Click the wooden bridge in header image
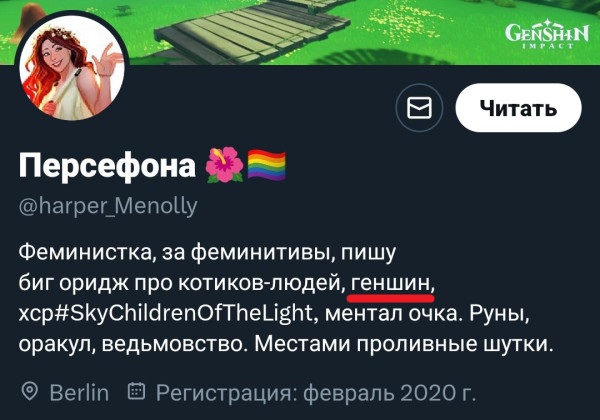This screenshot has height=420, width=600. (253, 31)
